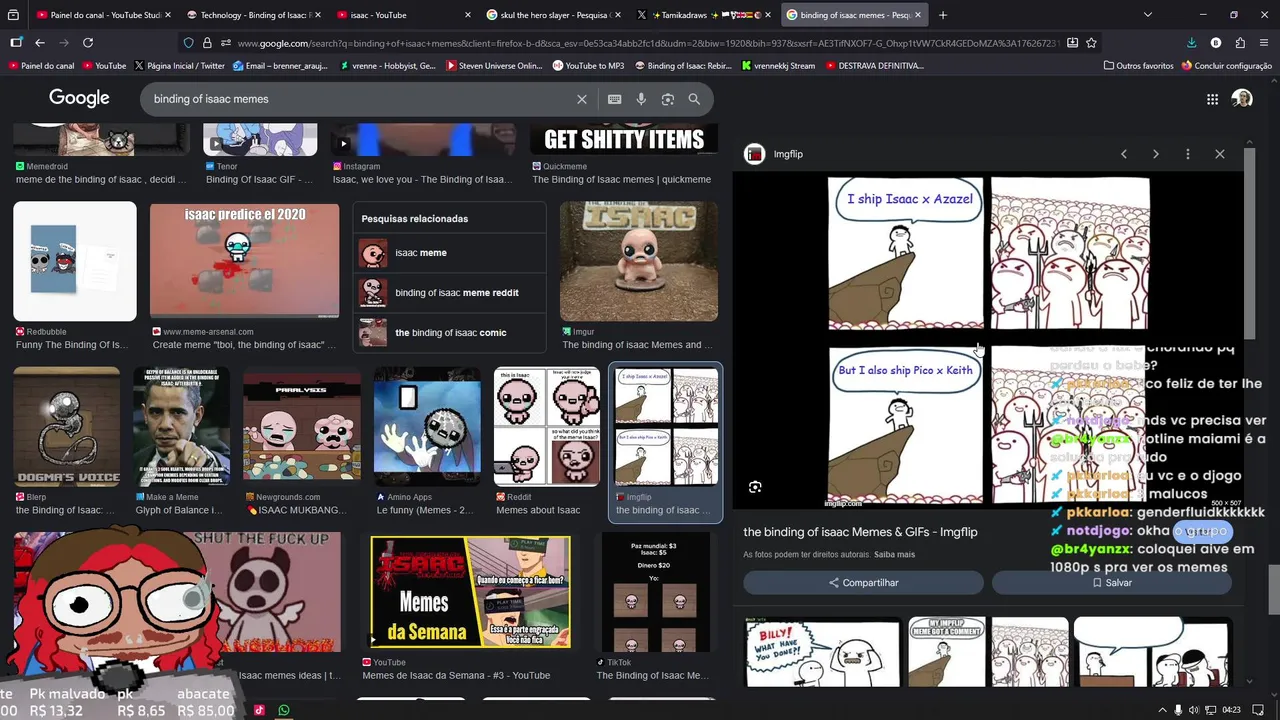Open a new browser tab
Image resolution: width=1280 pixels, height=720 pixels.
click(x=943, y=15)
